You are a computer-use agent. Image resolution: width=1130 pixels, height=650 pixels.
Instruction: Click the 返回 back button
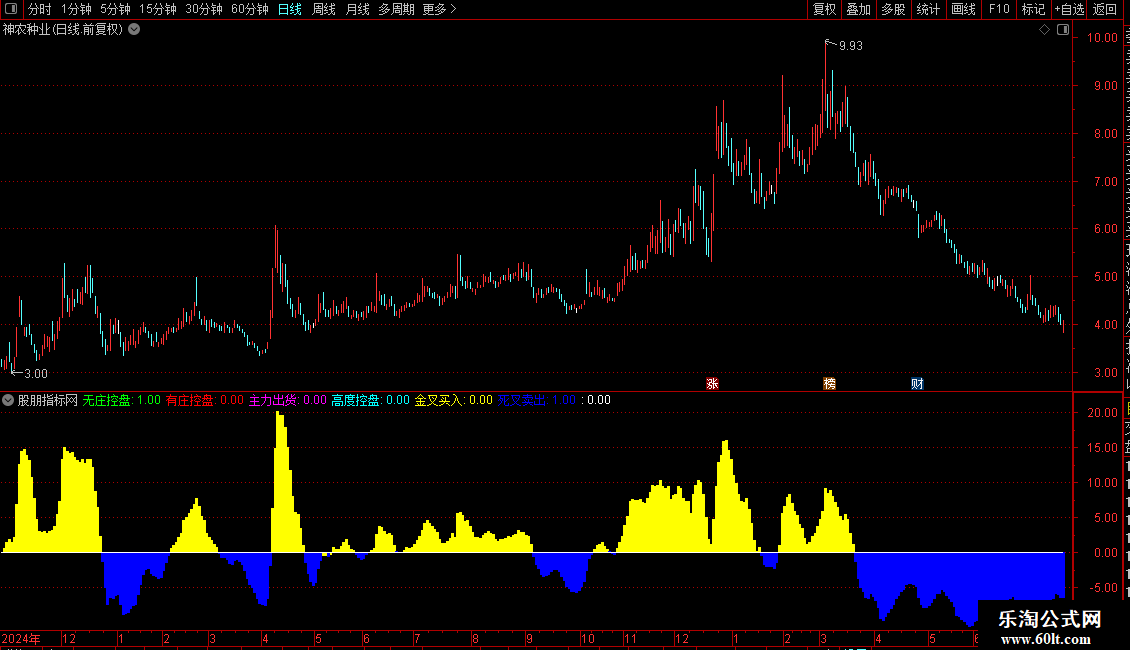[1104, 9]
